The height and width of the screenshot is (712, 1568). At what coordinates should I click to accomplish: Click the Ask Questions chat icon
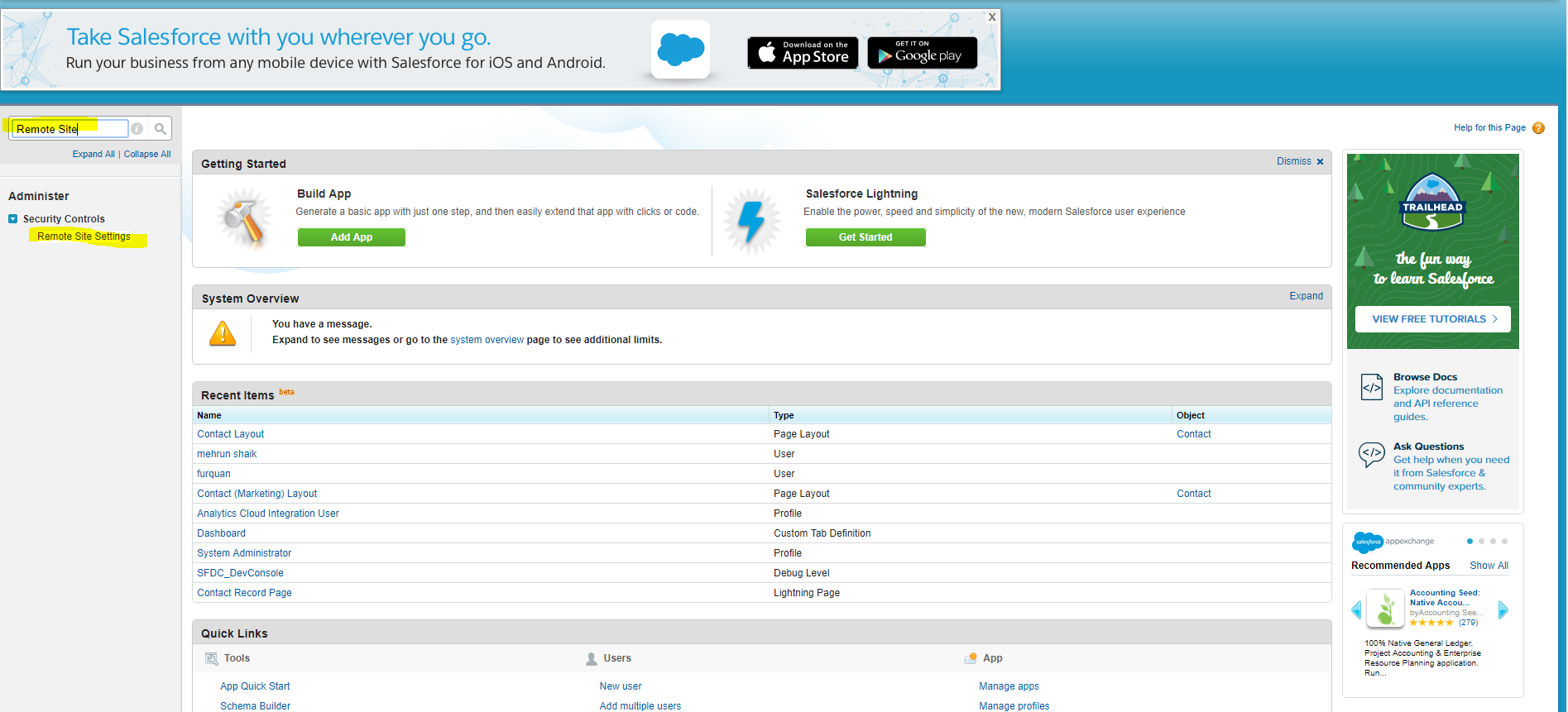click(1372, 454)
